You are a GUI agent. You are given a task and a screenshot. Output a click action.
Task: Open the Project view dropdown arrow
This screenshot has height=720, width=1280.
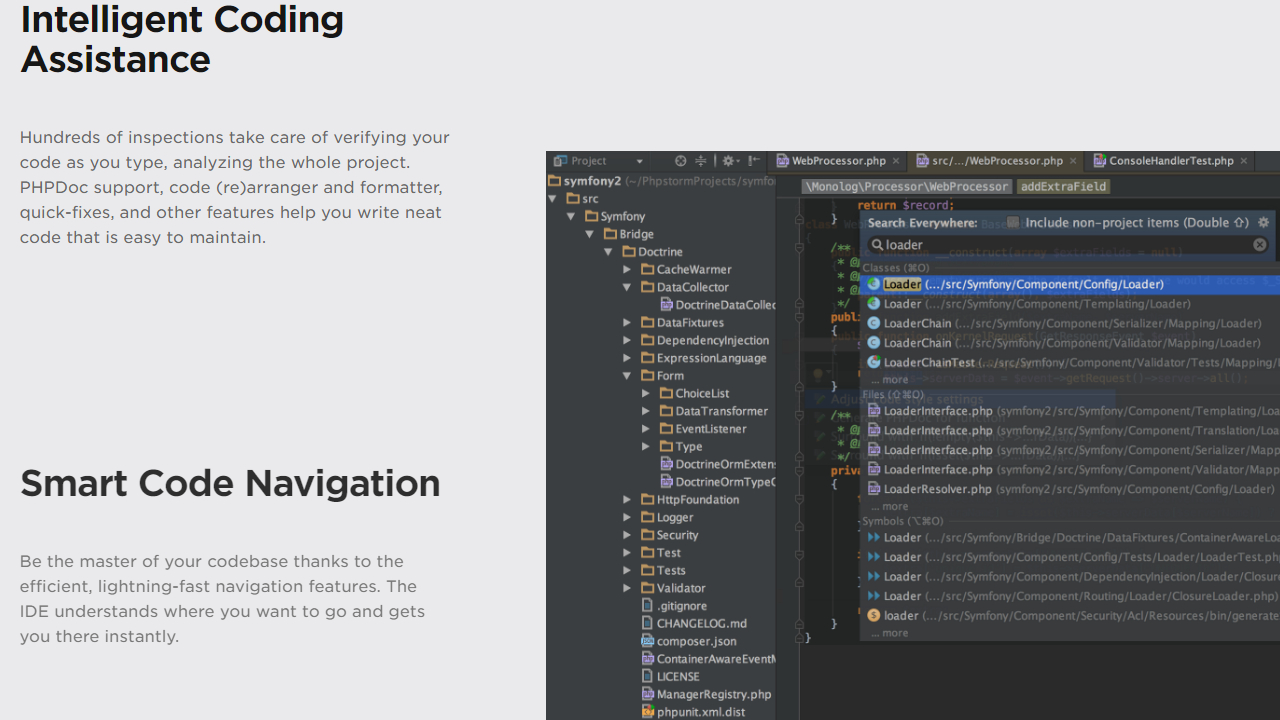click(x=640, y=161)
